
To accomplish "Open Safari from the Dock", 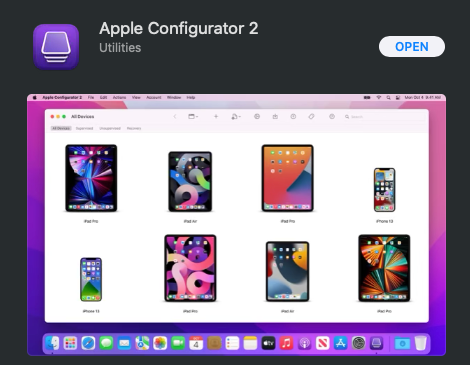I will [88, 343].
